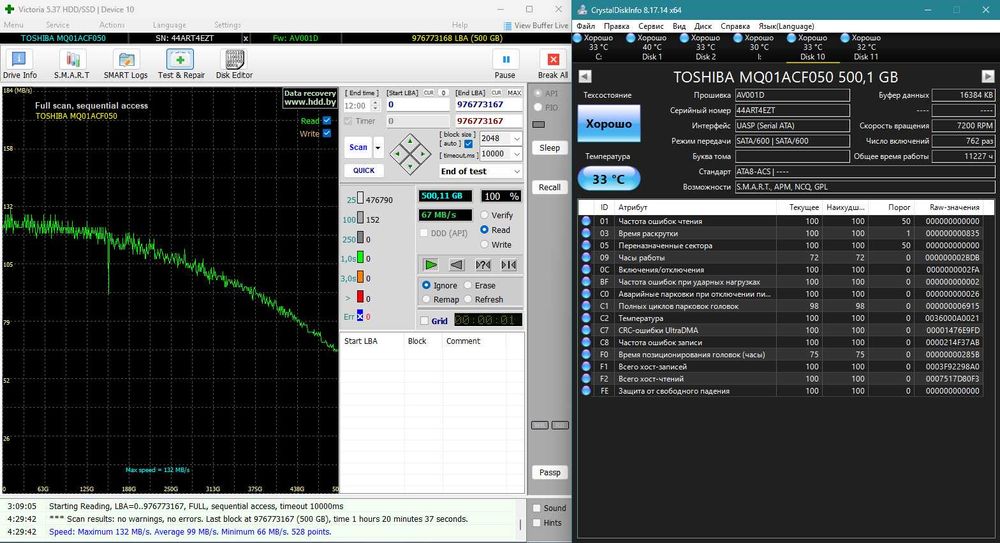Enable the Grid checkbox
The image size is (1000, 543).
click(424, 321)
